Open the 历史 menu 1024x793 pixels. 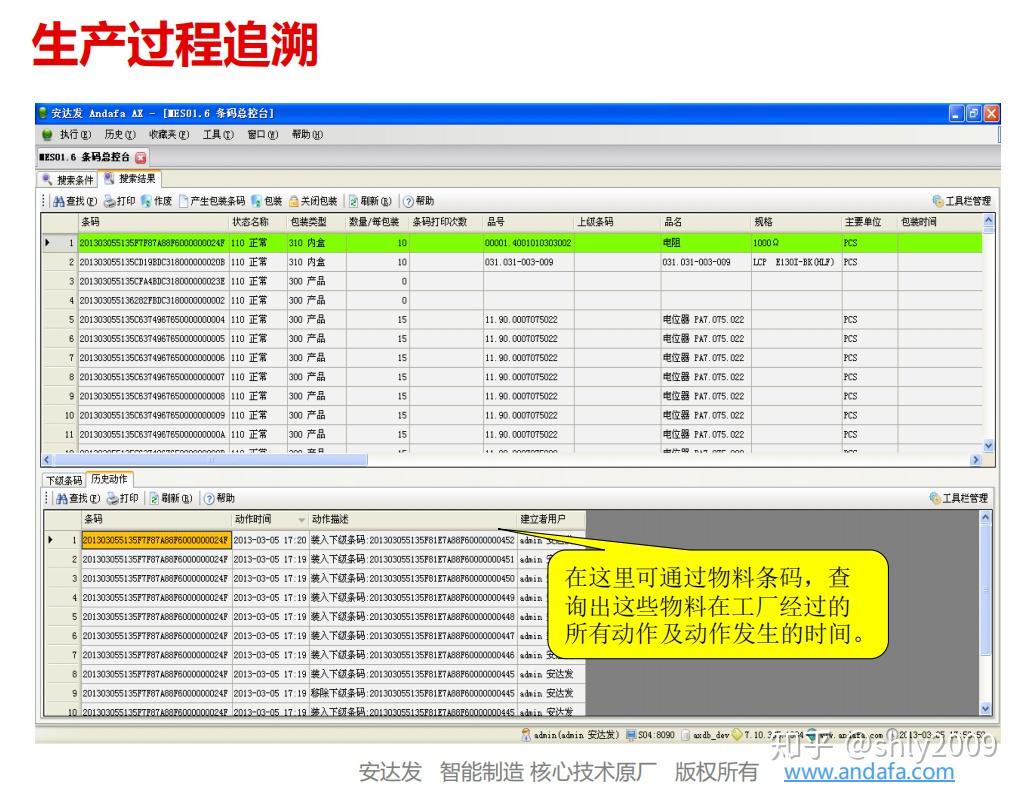coord(120,135)
